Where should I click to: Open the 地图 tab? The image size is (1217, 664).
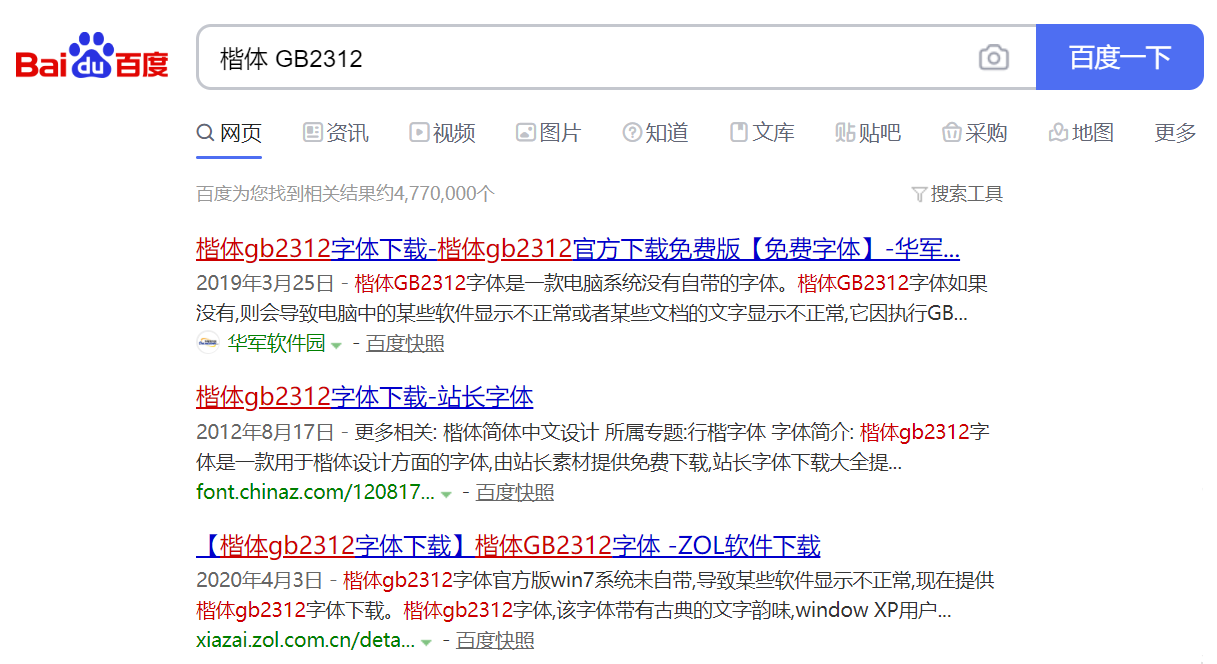click(x=1081, y=132)
